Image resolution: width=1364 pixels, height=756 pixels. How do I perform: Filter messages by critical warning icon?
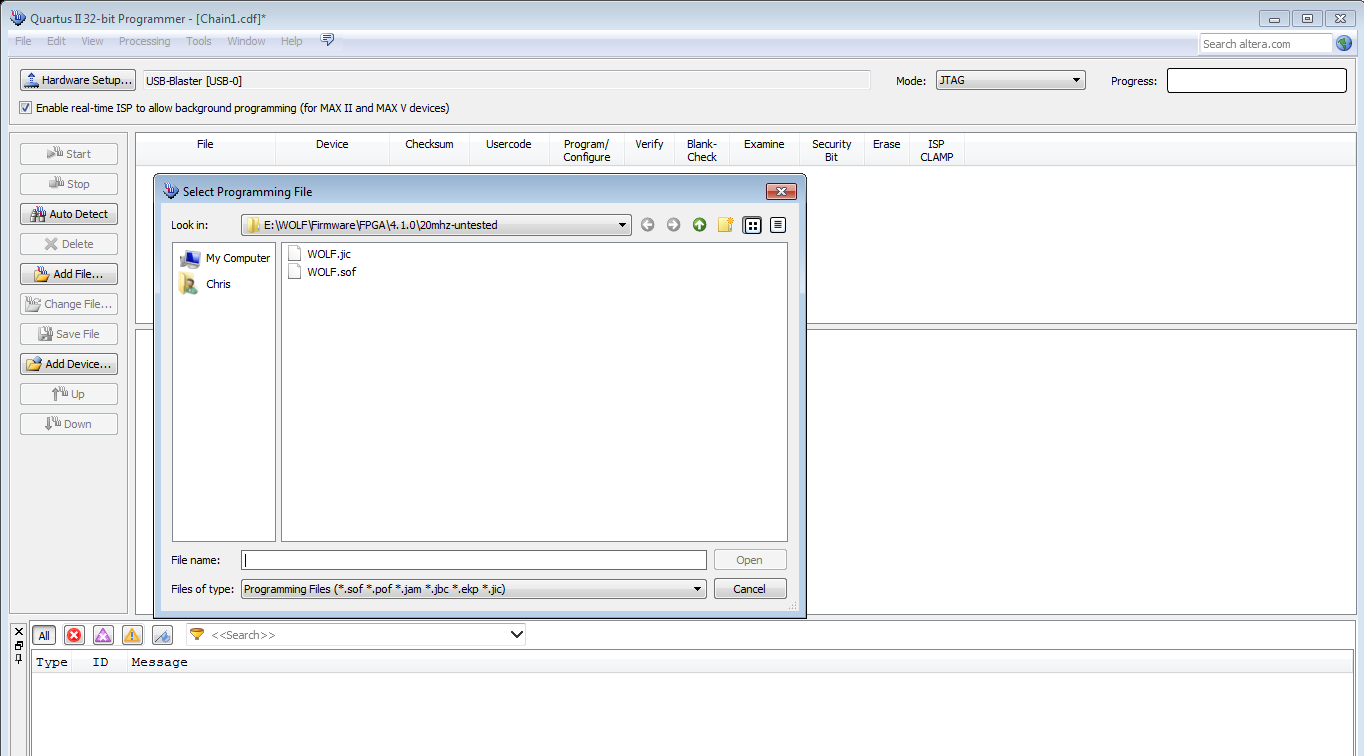click(x=103, y=635)
